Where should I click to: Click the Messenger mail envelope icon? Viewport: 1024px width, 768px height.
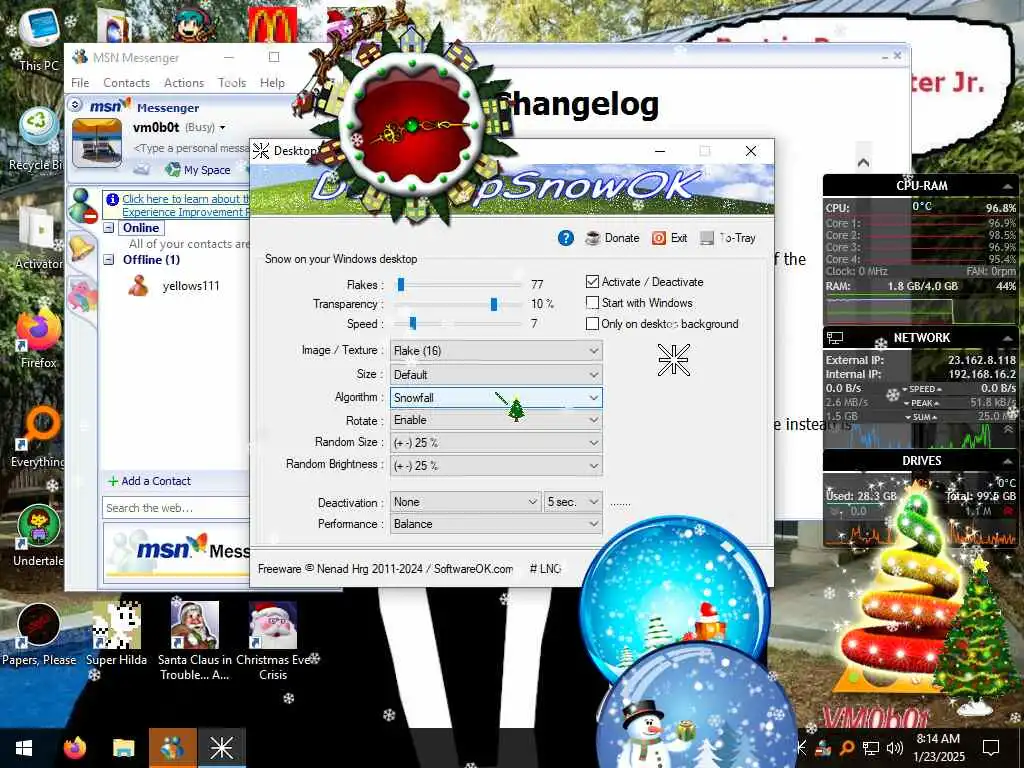[x=142, y=170]
